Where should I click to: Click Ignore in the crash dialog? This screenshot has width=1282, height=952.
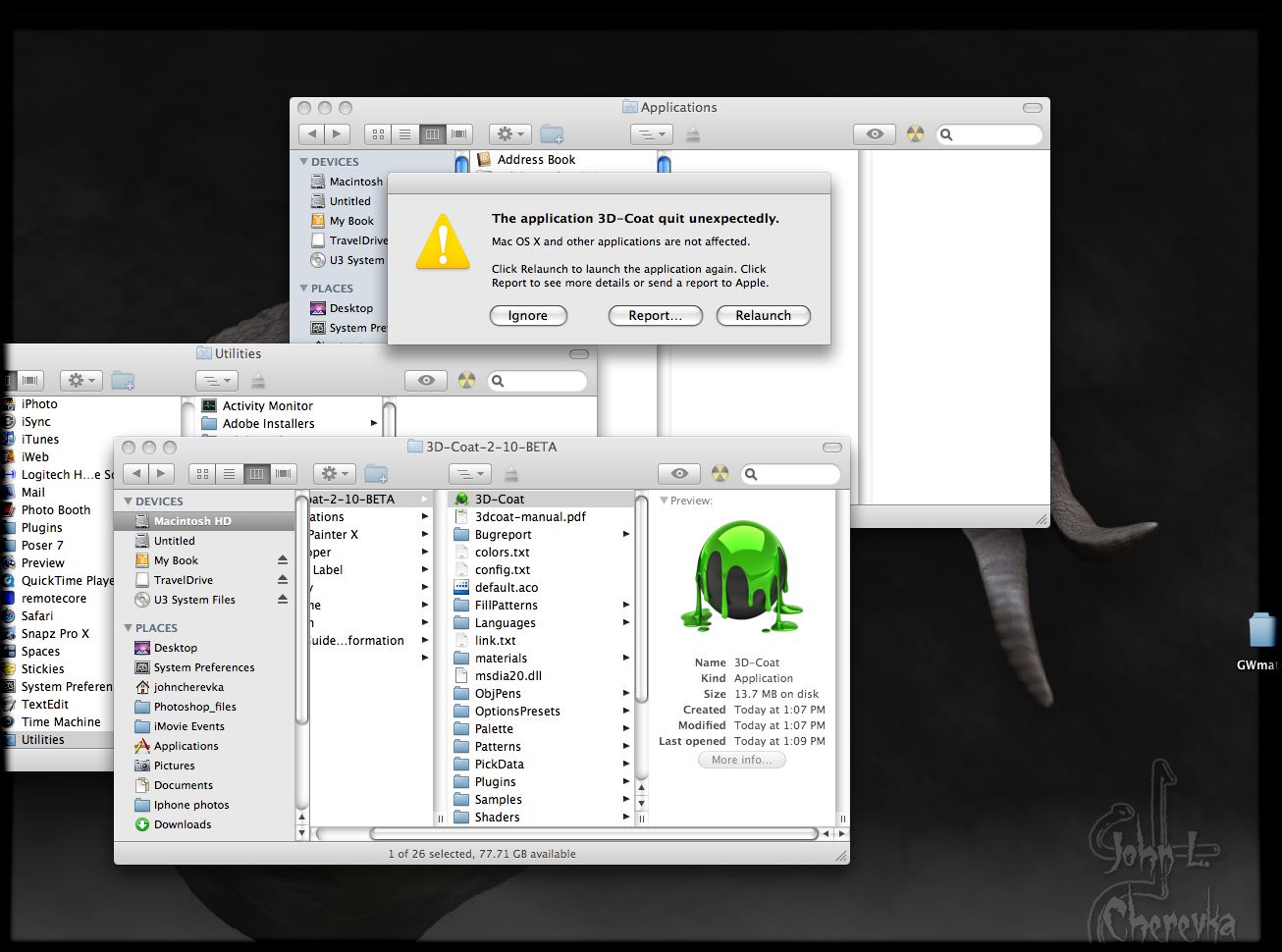(x=528, y=315)
